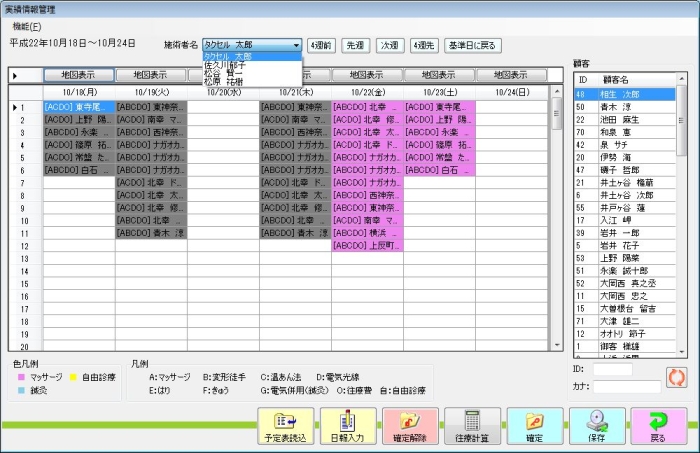The height and width of the screenshot is (453, 700).
Task: Click the customer list scrollbar down arrow
Action: pos(682,352)
